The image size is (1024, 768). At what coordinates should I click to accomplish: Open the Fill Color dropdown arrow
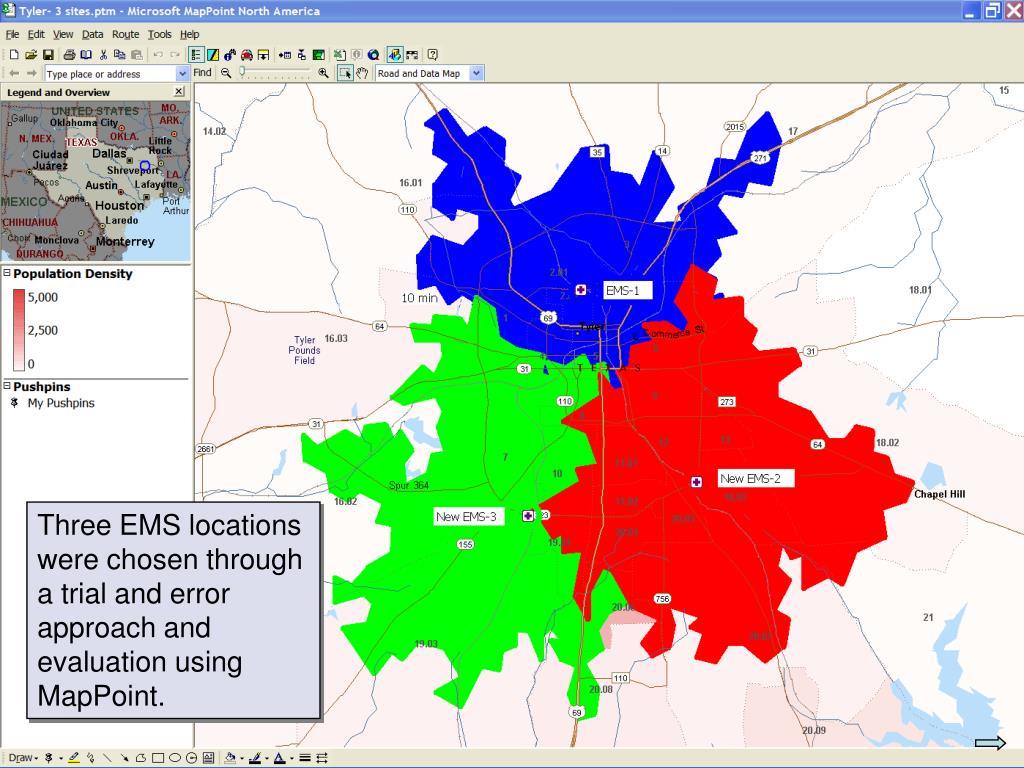(242, 758)
